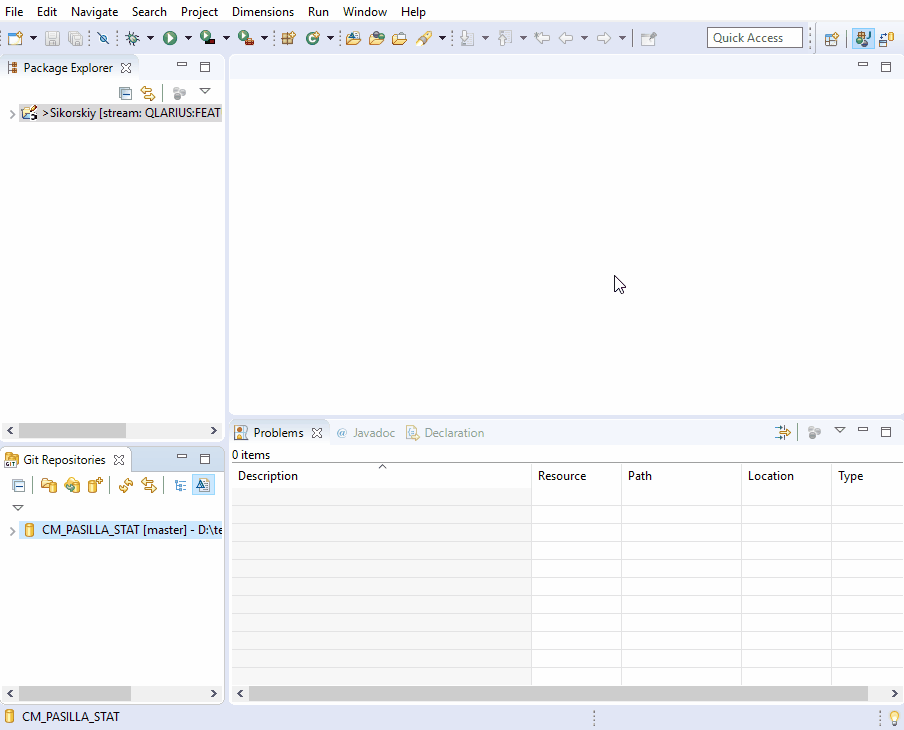This screenshot has height=730, width=904.
Task: Open dropdown arrow next to Run button
Action: [x=187, y=38]
